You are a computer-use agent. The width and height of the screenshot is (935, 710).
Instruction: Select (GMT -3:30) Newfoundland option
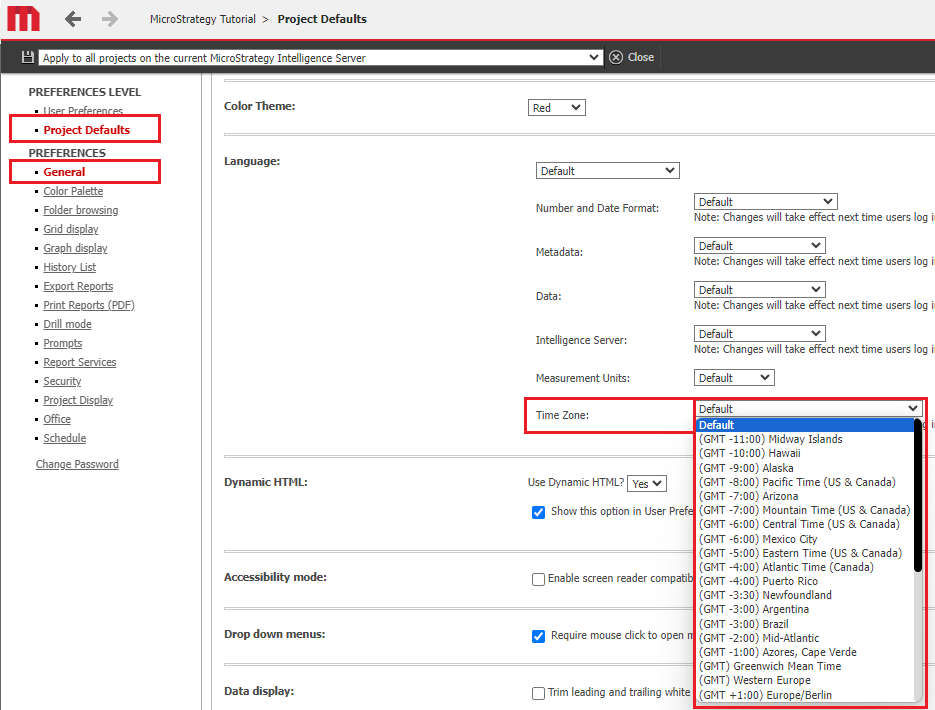[x=805, y=596]
